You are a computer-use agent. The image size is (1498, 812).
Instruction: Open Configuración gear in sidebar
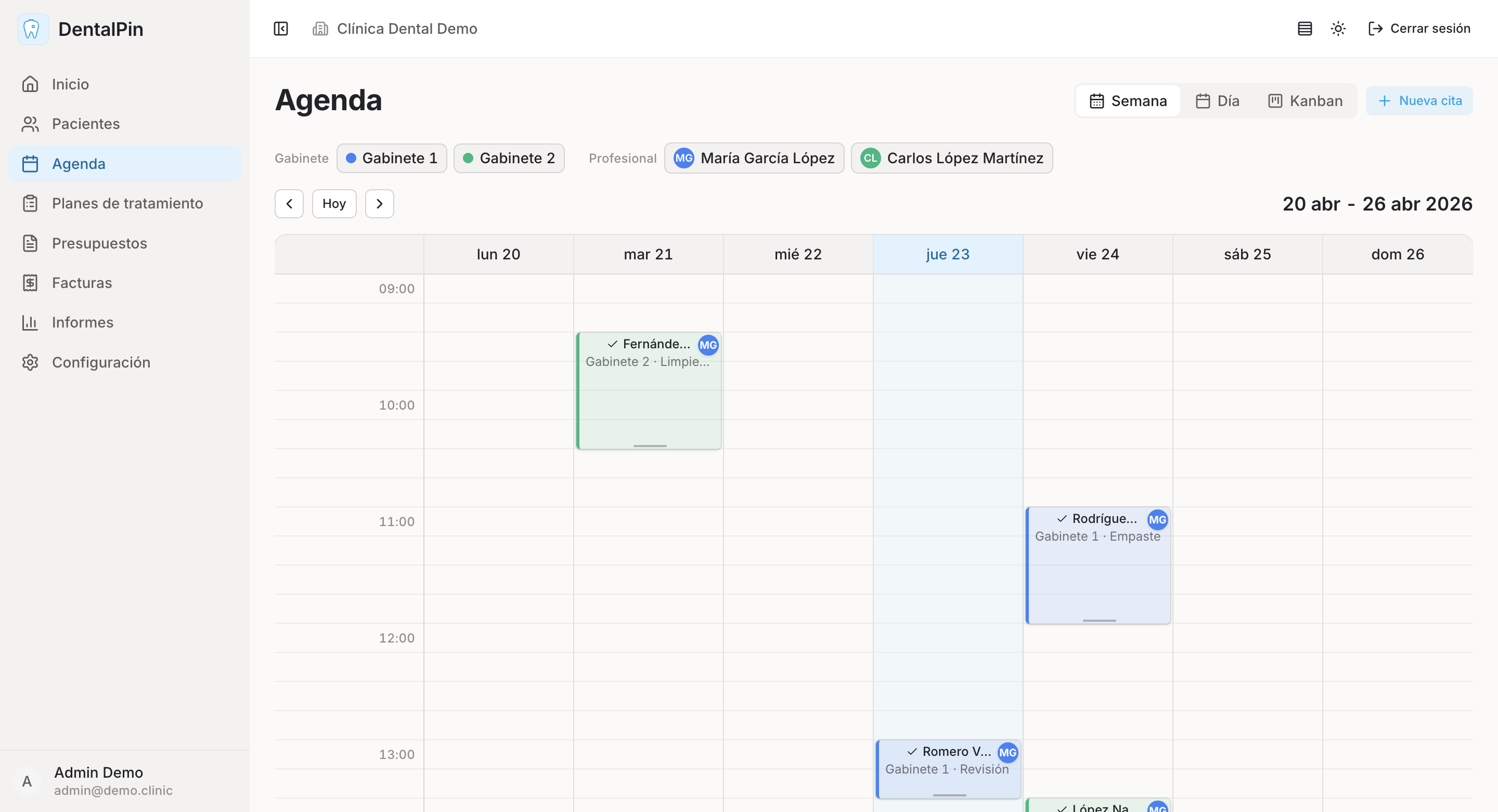[x=30, y=362]
